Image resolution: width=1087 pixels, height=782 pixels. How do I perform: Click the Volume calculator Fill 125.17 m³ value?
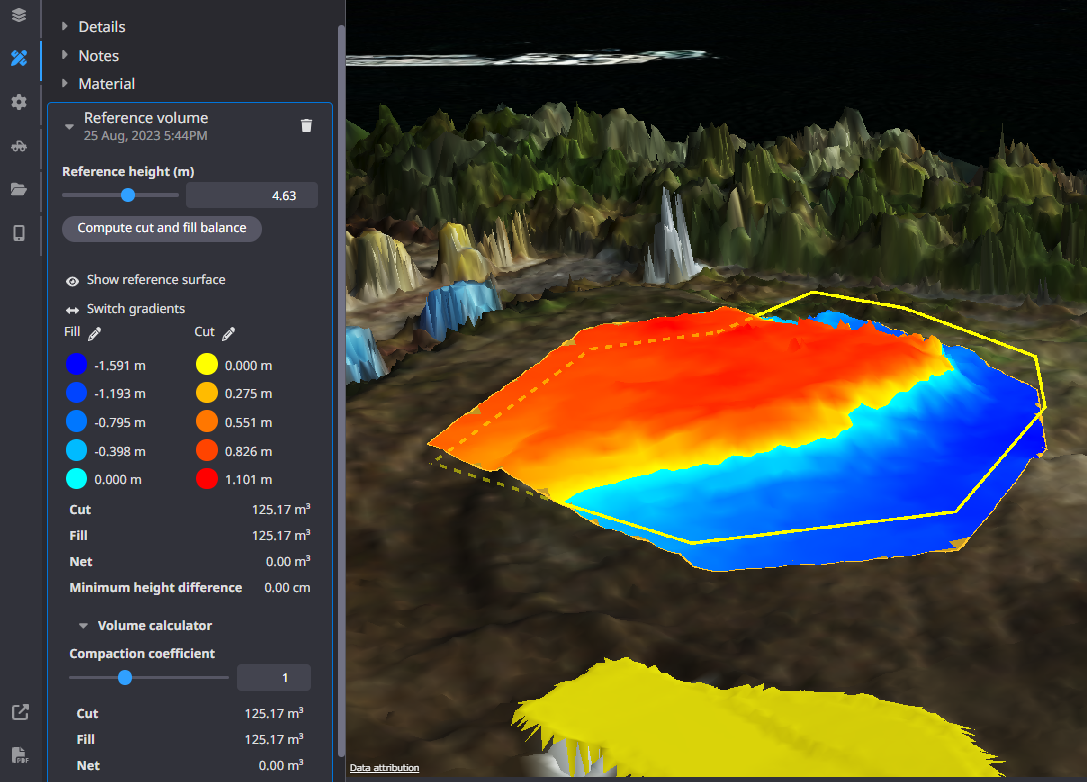click(x=274, y=740)
